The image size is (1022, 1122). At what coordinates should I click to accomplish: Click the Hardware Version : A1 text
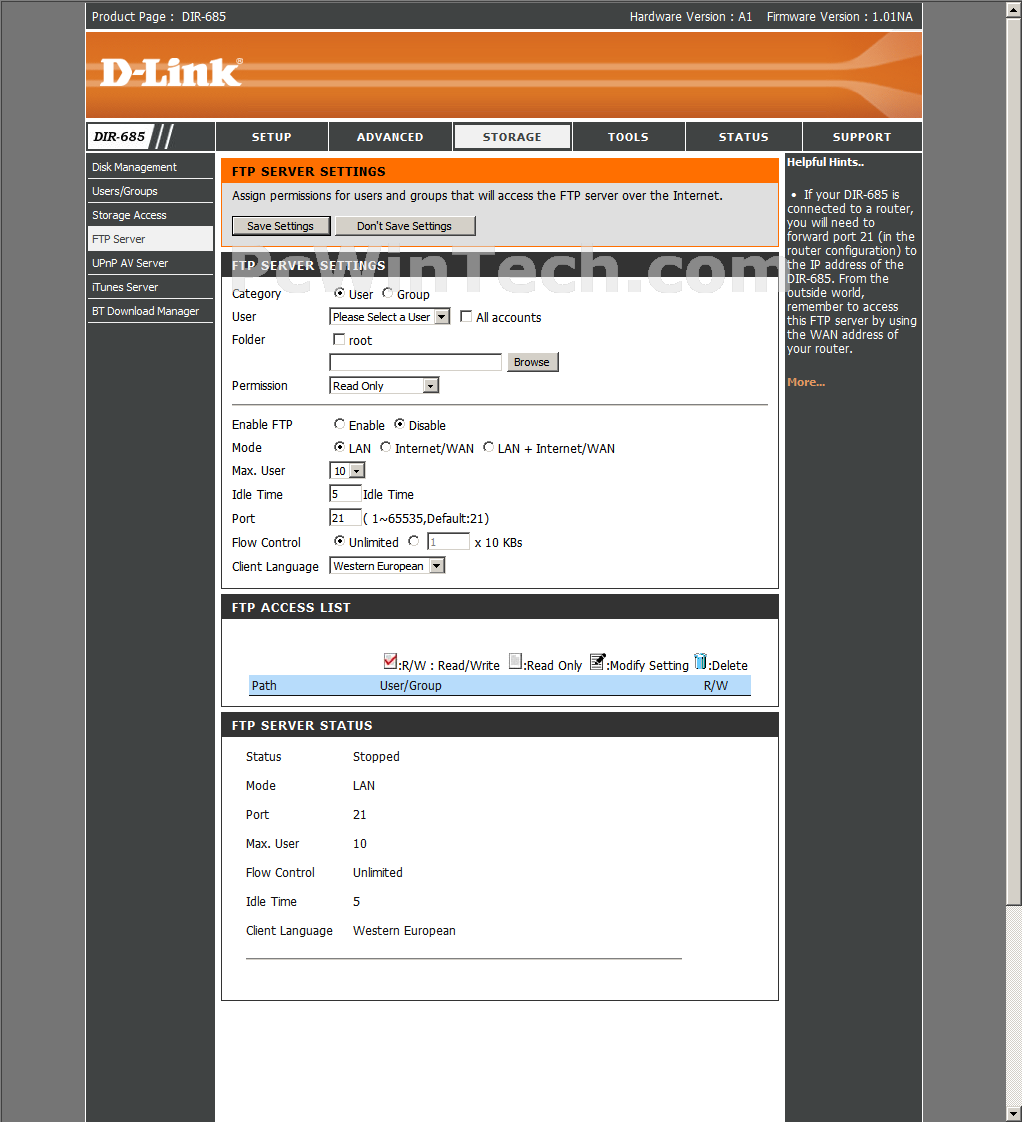691,16
